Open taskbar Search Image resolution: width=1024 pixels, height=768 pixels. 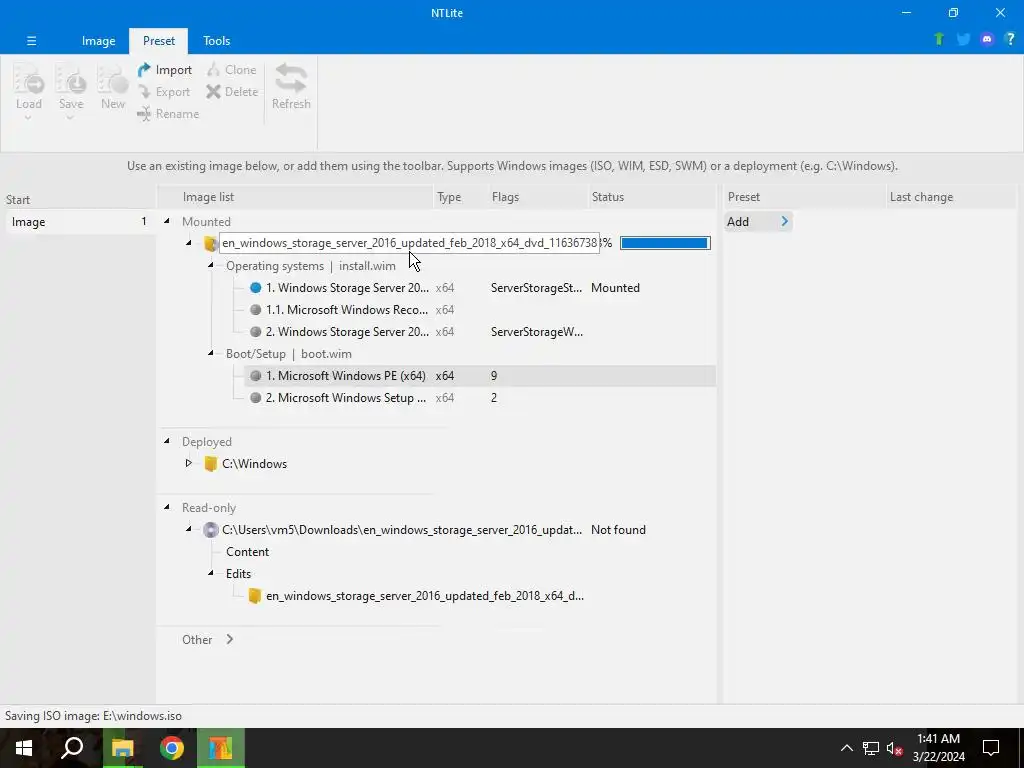[72, 748]
